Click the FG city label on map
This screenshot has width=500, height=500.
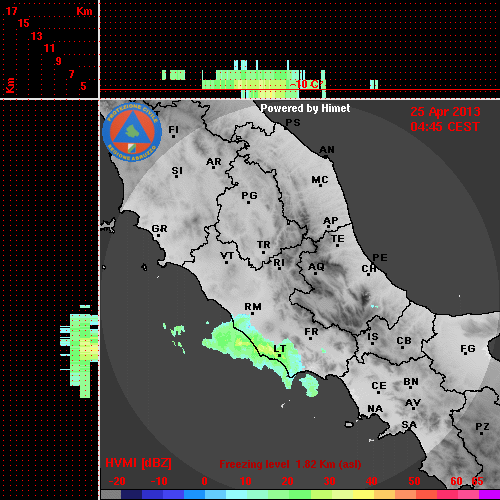468,349
